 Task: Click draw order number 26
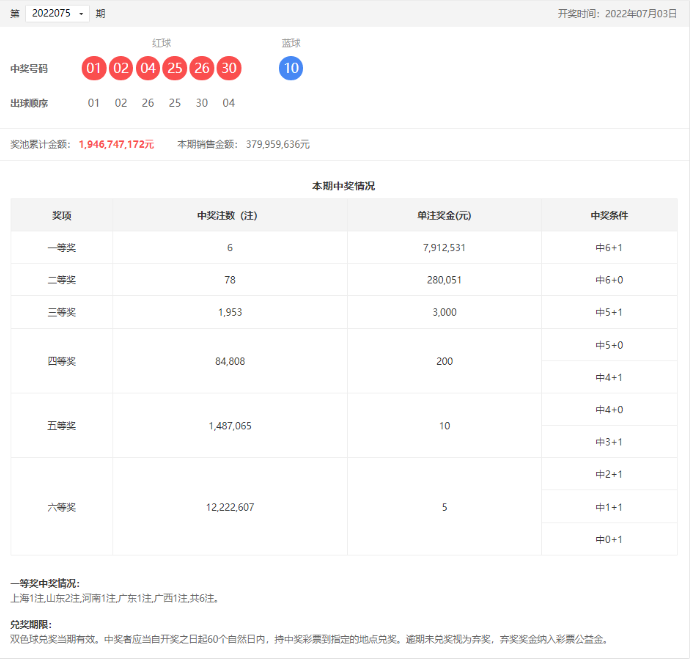(x=148, y=103)
